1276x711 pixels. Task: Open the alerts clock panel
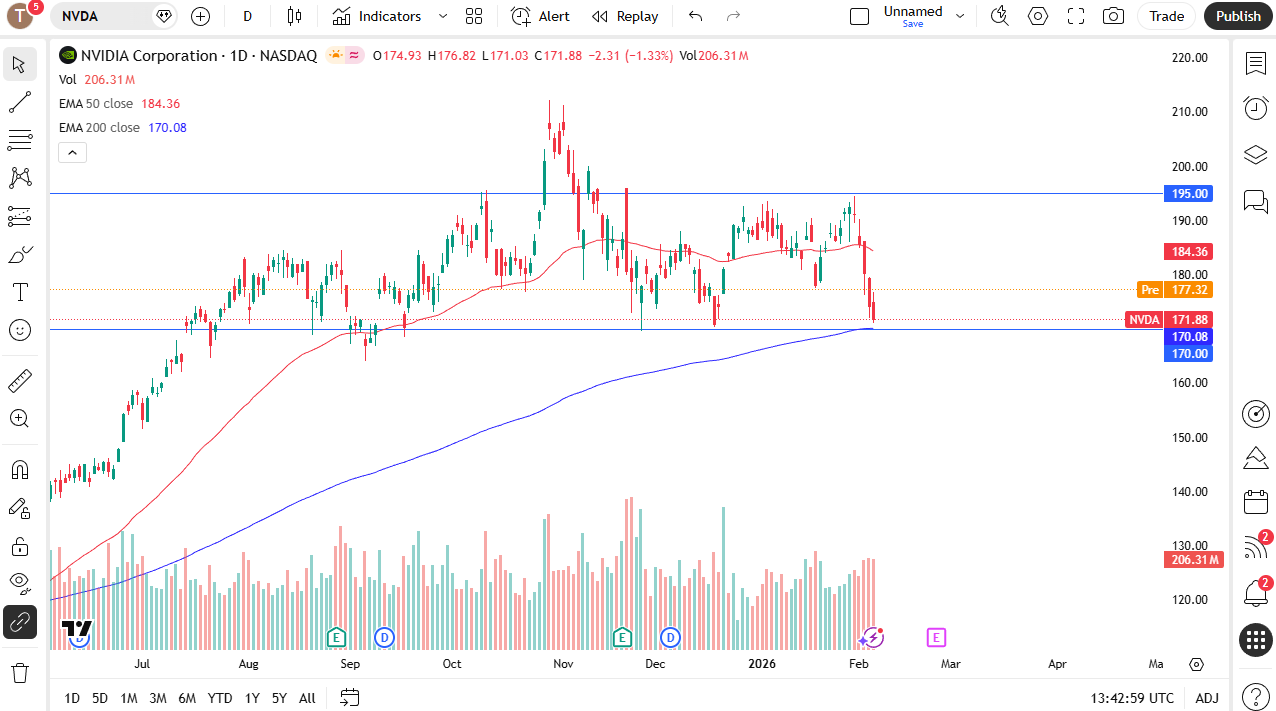tap(1255, 108)
